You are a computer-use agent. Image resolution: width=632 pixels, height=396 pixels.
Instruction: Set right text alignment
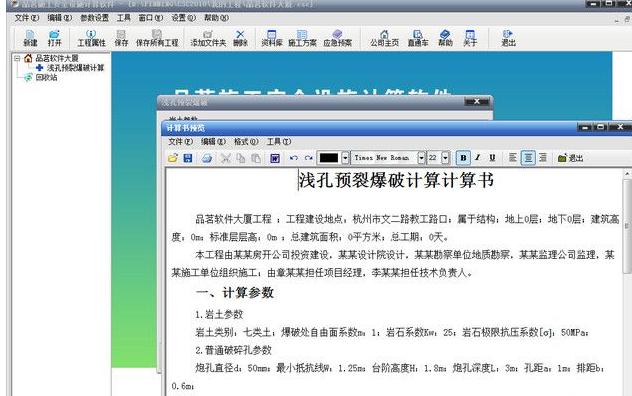click(x=543, y=158)
